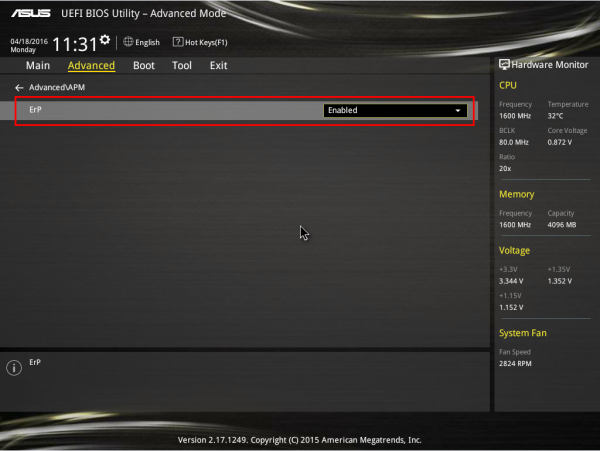
Task: Click the back arrow beside Advanced\APM
Action: pos(19,88)
